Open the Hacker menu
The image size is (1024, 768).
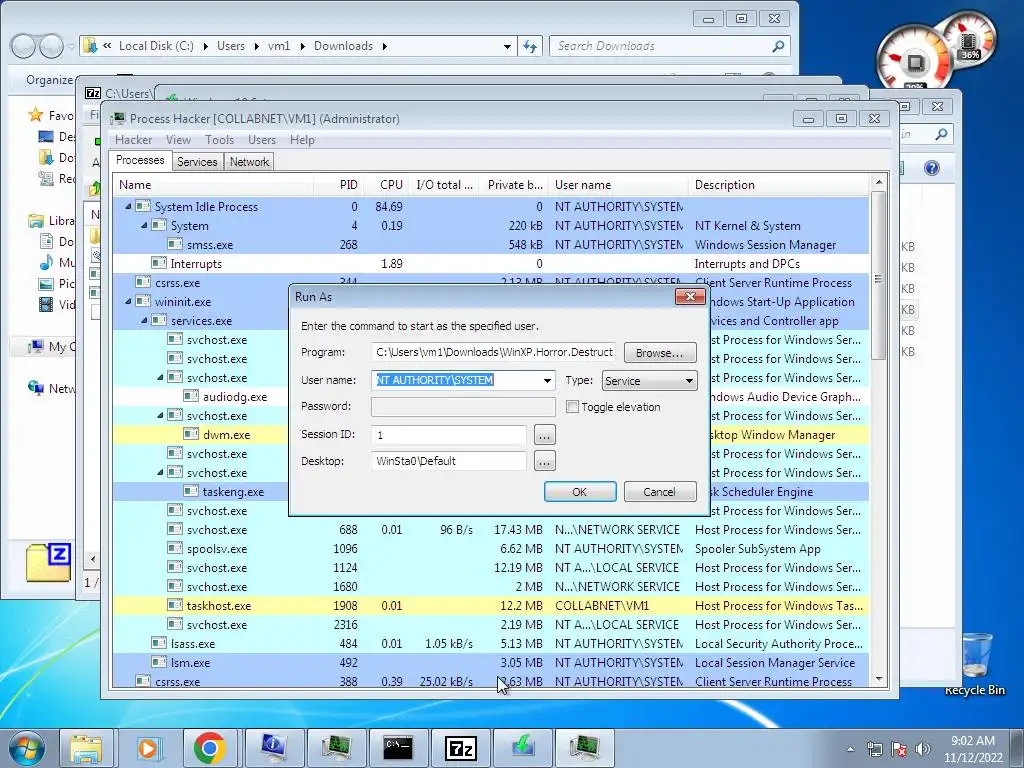tap(133, 140)
